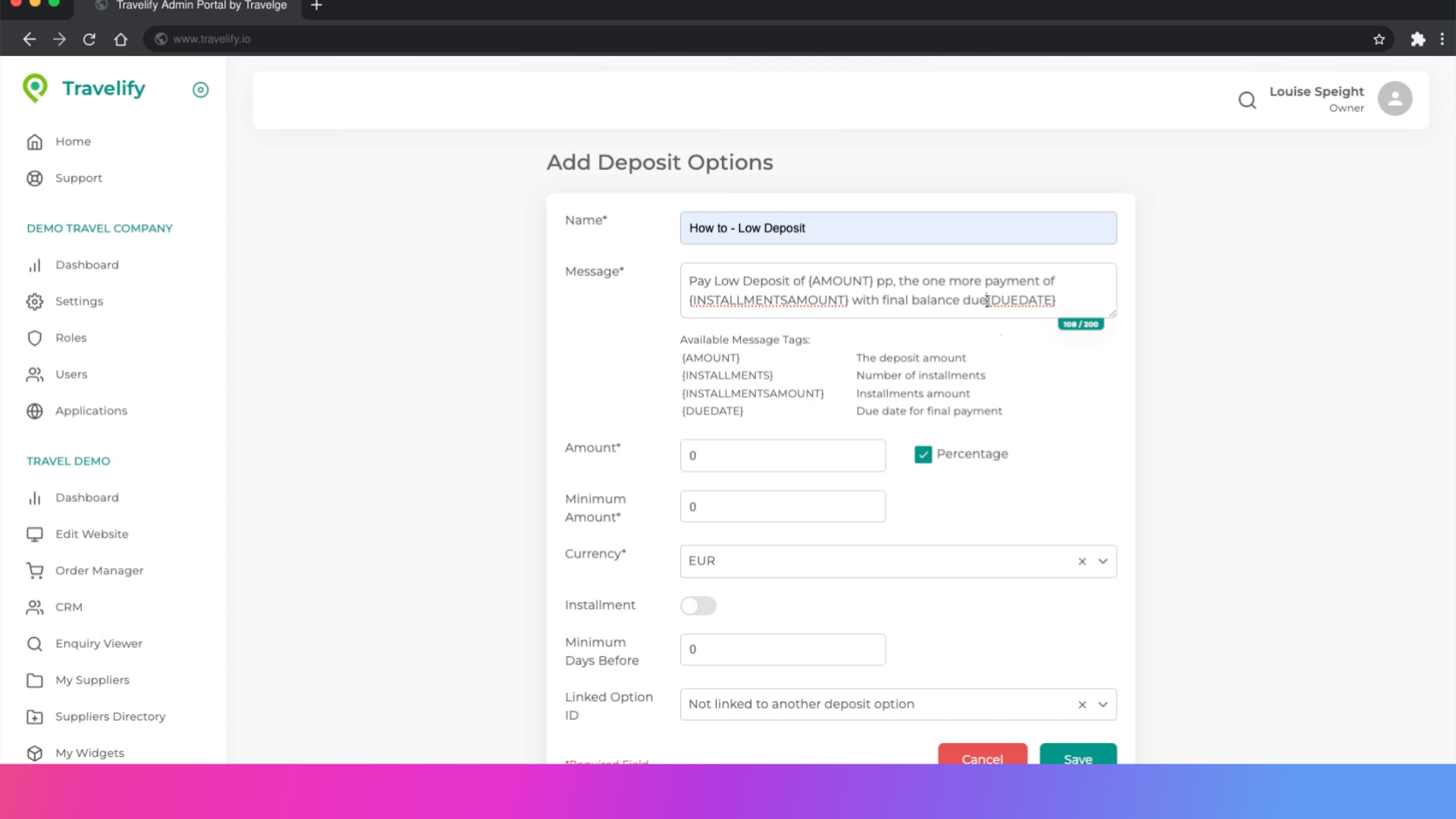This screenshot has height=819, width=1456.
Task: Open the browser extensions puzzle icon
Action: click(1417, 39)
